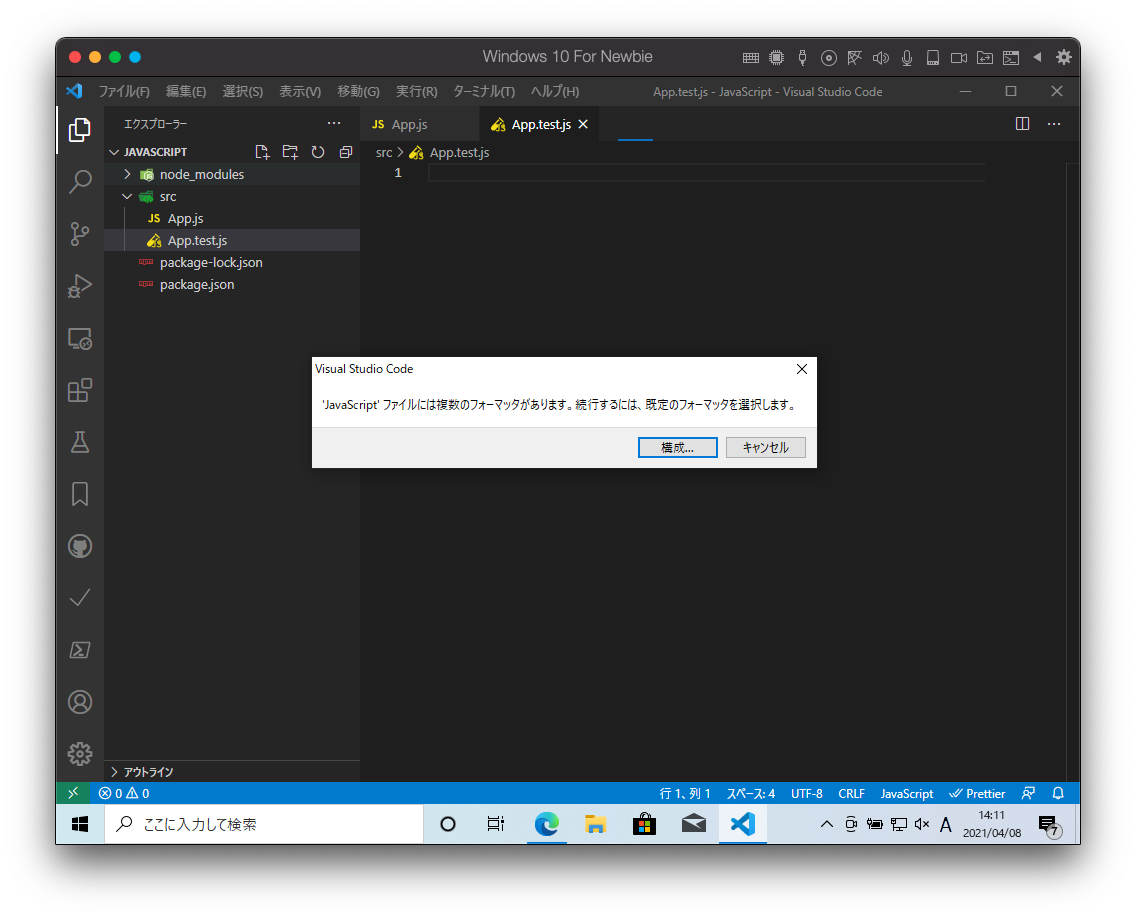This screenshot has height=918, width=1136.
Task: Open the Search view in activity bar
Action: pyautogui.click(x=80, y=181)
